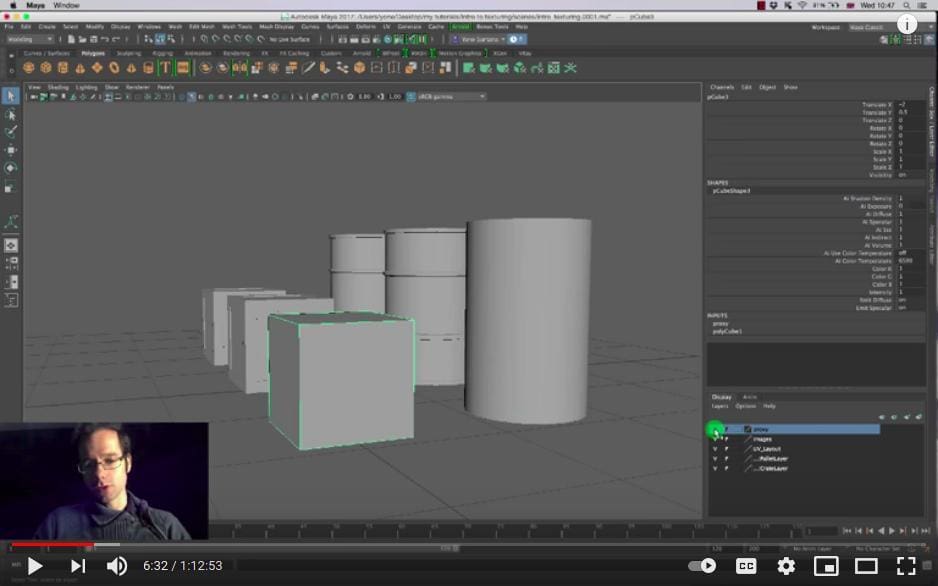
Task: Click the Translate X value field
Action: [910, 105]
